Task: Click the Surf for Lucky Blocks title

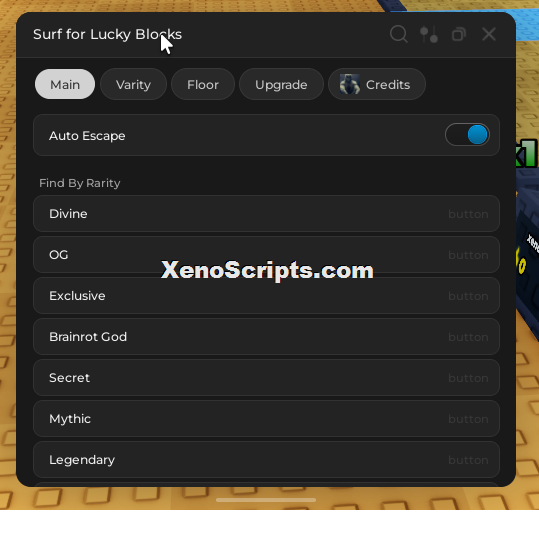Action: click(107, 34)
